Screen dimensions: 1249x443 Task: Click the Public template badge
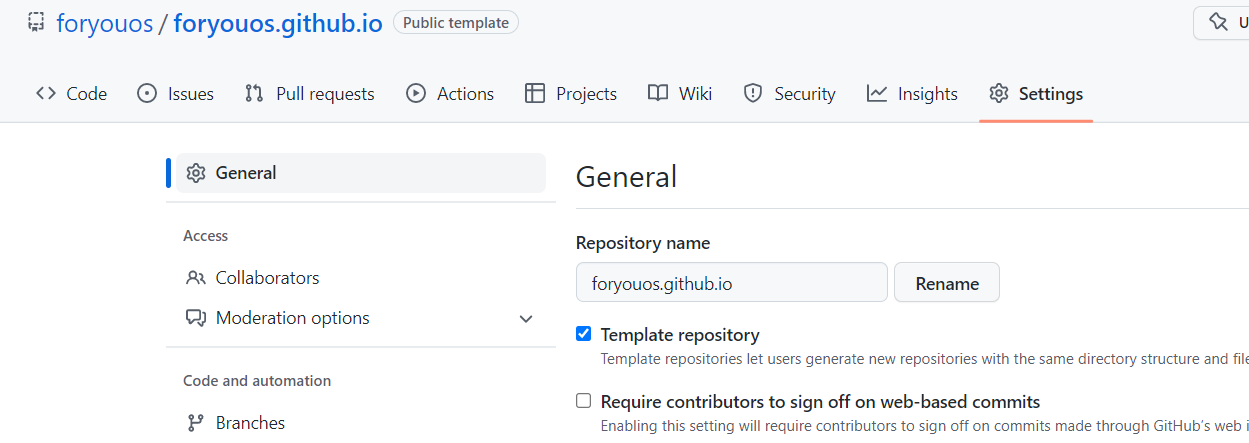[x=456, y=22]
